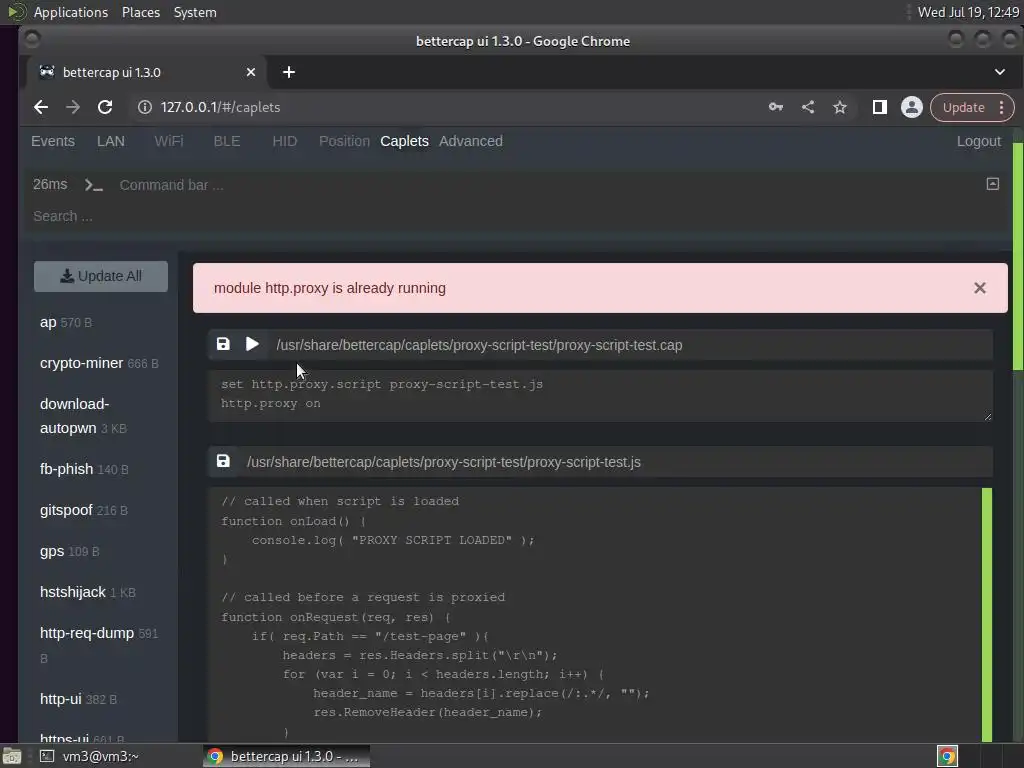Viewport: 1024px width, 768px height.
Task: Select the crypto-miner caplet
Action: (99, 363)
